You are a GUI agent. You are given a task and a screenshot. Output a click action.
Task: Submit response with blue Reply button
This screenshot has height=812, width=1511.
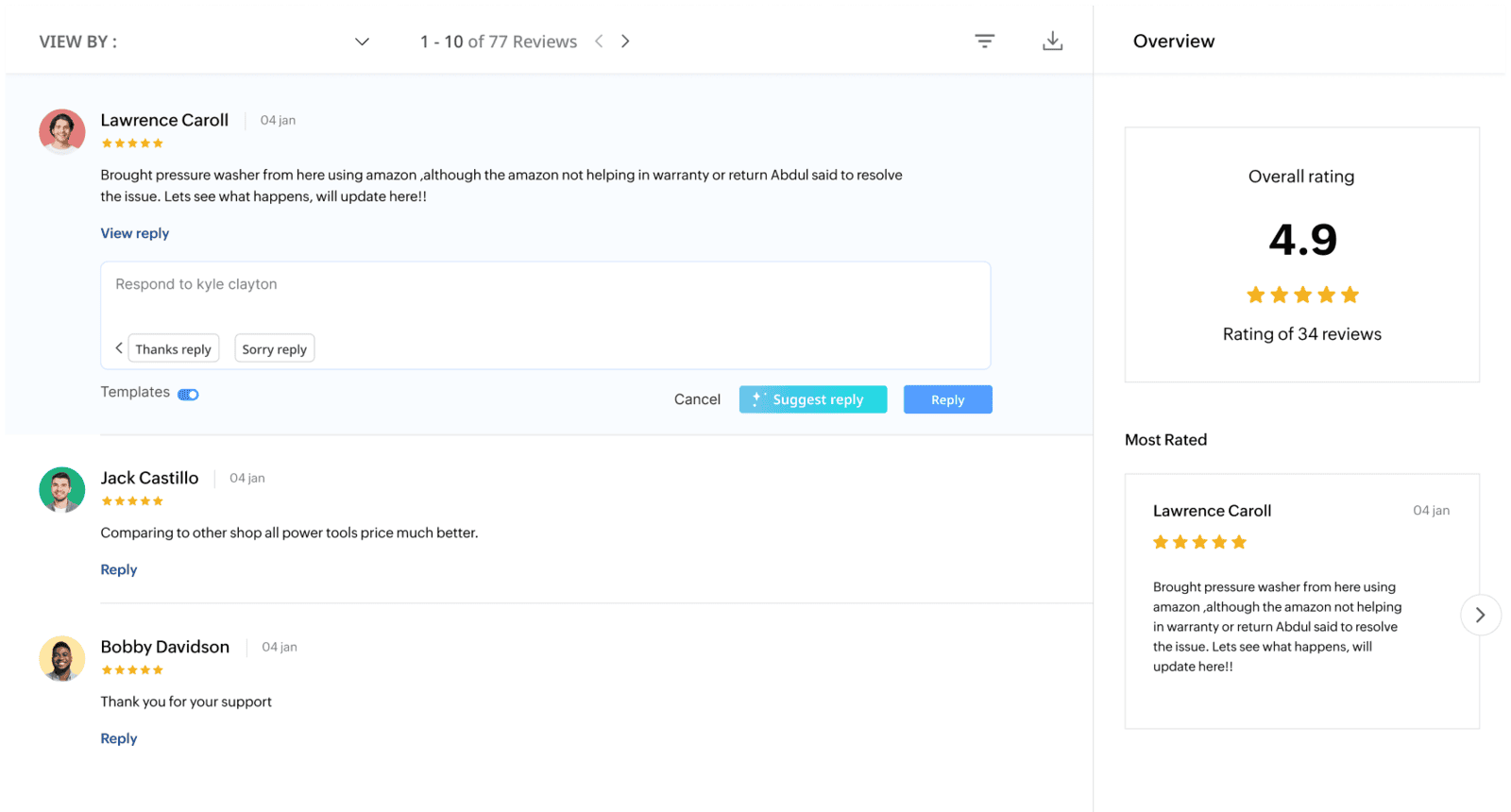pyautogui.click(x=947, y=399)
